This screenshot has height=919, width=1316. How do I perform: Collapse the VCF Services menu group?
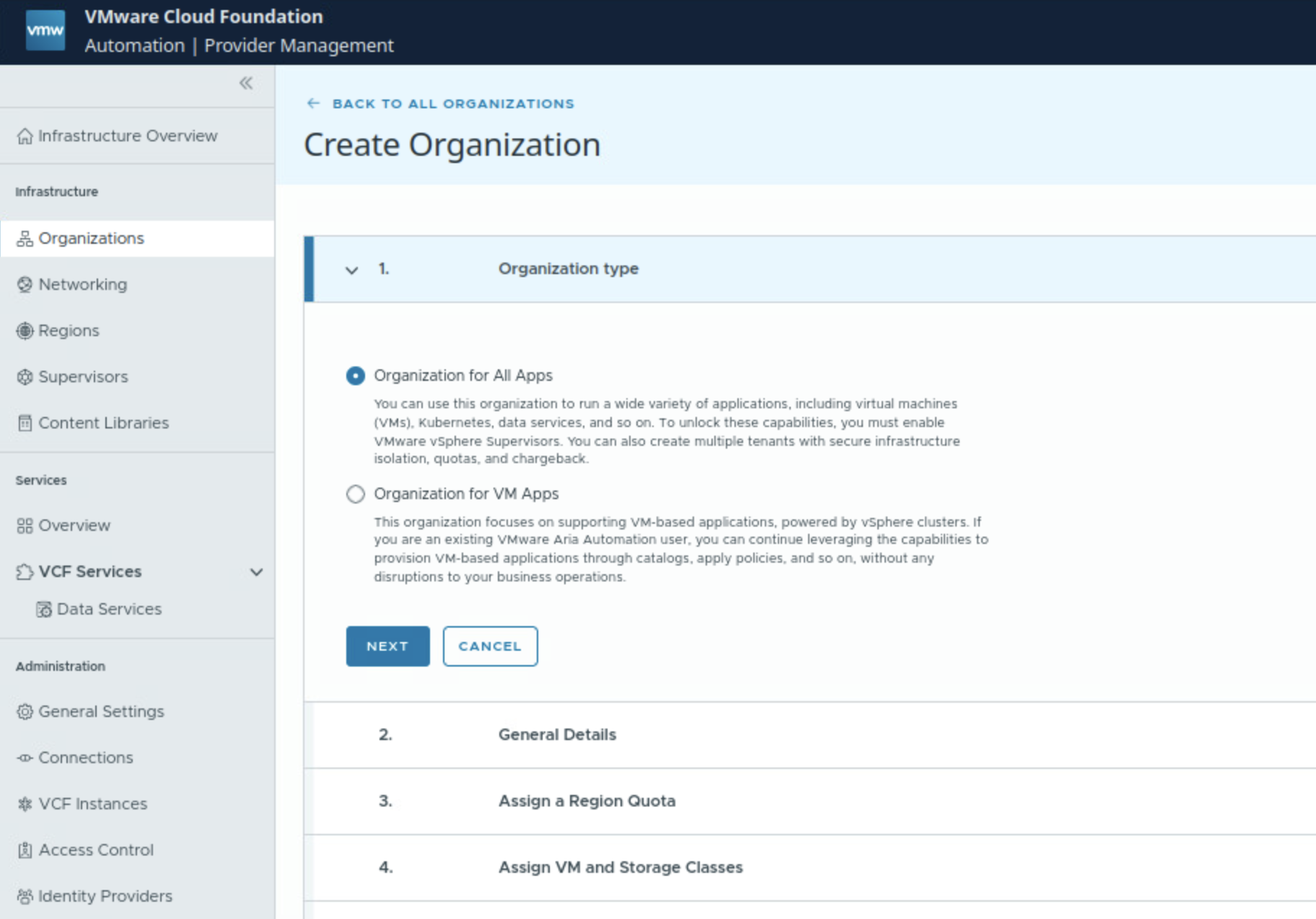coord(256,572)
